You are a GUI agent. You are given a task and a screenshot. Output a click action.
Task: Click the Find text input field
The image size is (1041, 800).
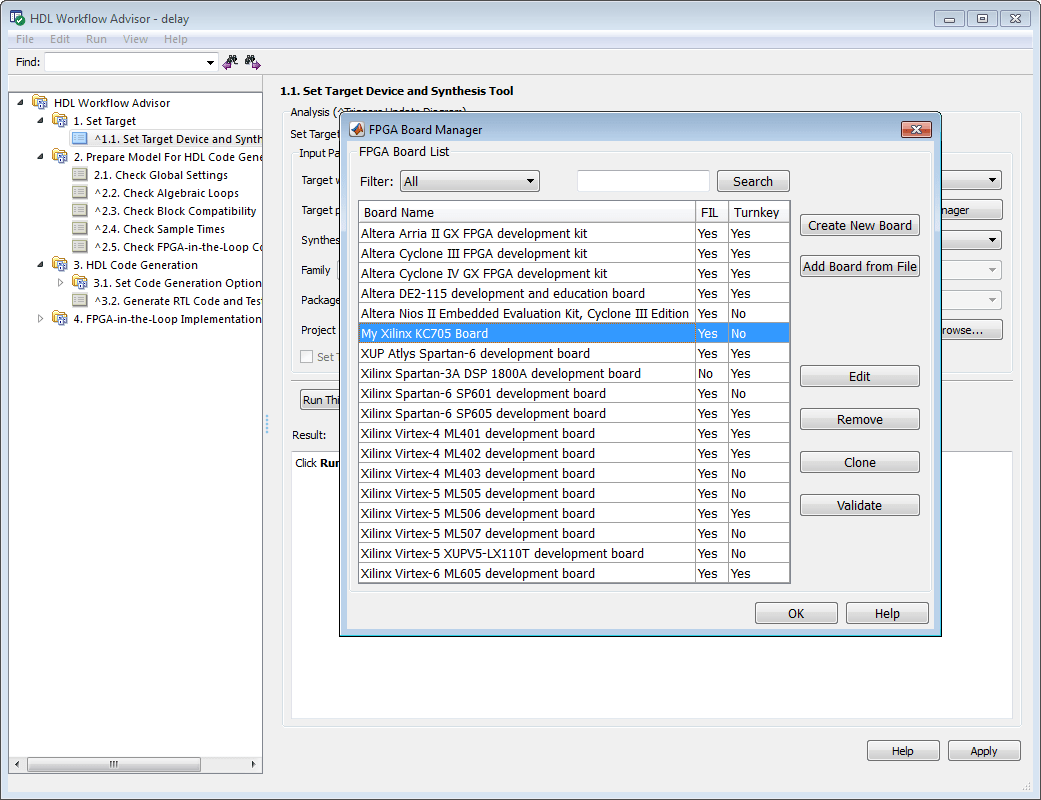[x=125, y=62]
